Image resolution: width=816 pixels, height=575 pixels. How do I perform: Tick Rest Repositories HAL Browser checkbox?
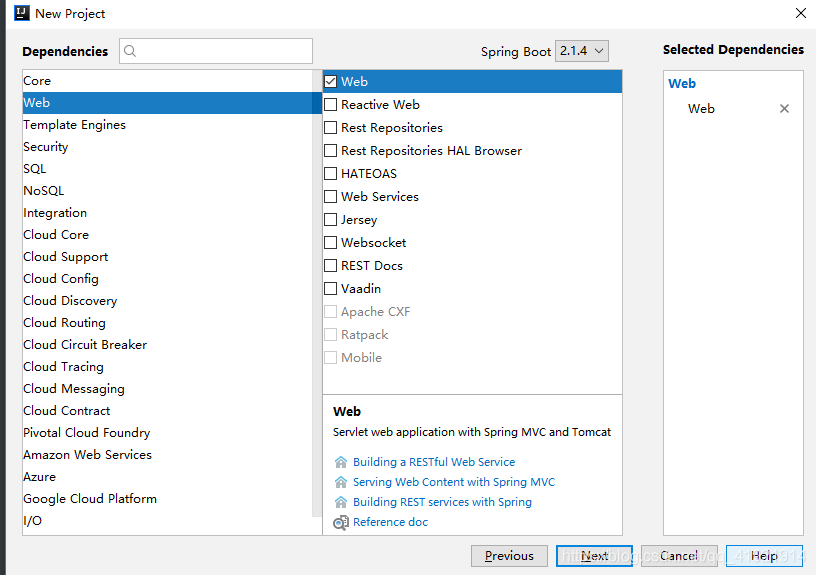click(x=330, y=150)
